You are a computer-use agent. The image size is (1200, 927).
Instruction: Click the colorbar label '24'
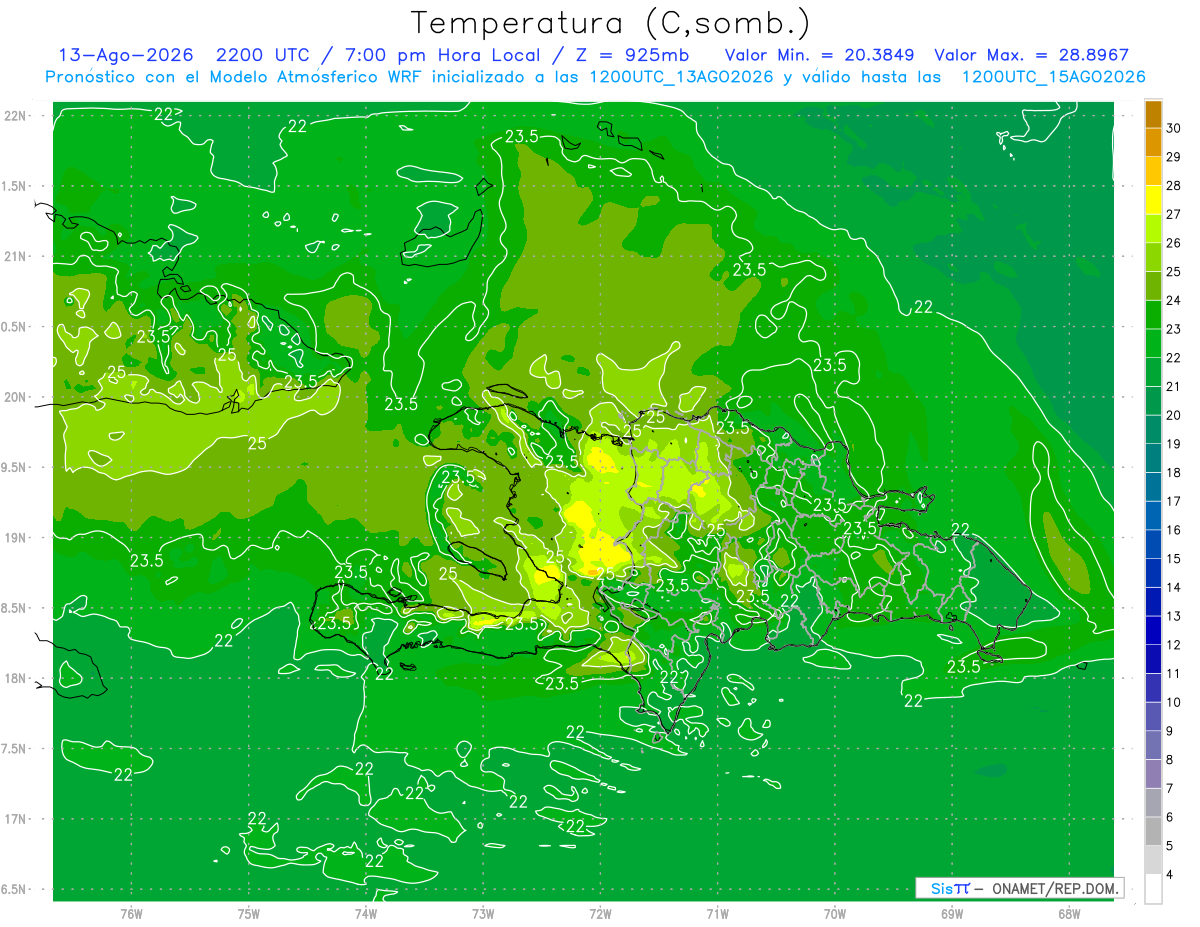coord(1174,300)
